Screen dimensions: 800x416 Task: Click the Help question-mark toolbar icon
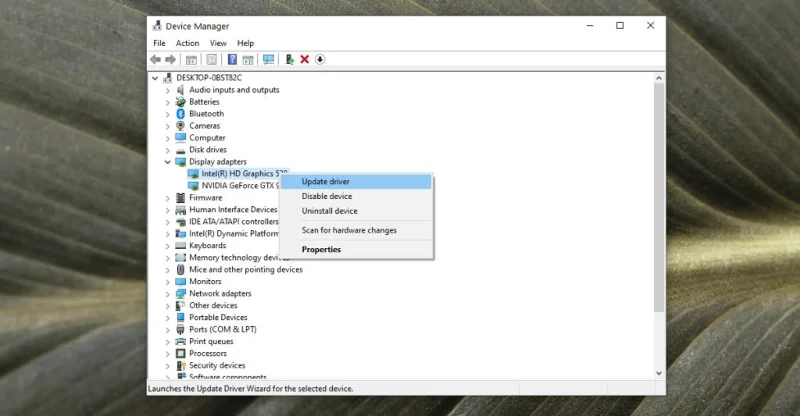[232, 60]
